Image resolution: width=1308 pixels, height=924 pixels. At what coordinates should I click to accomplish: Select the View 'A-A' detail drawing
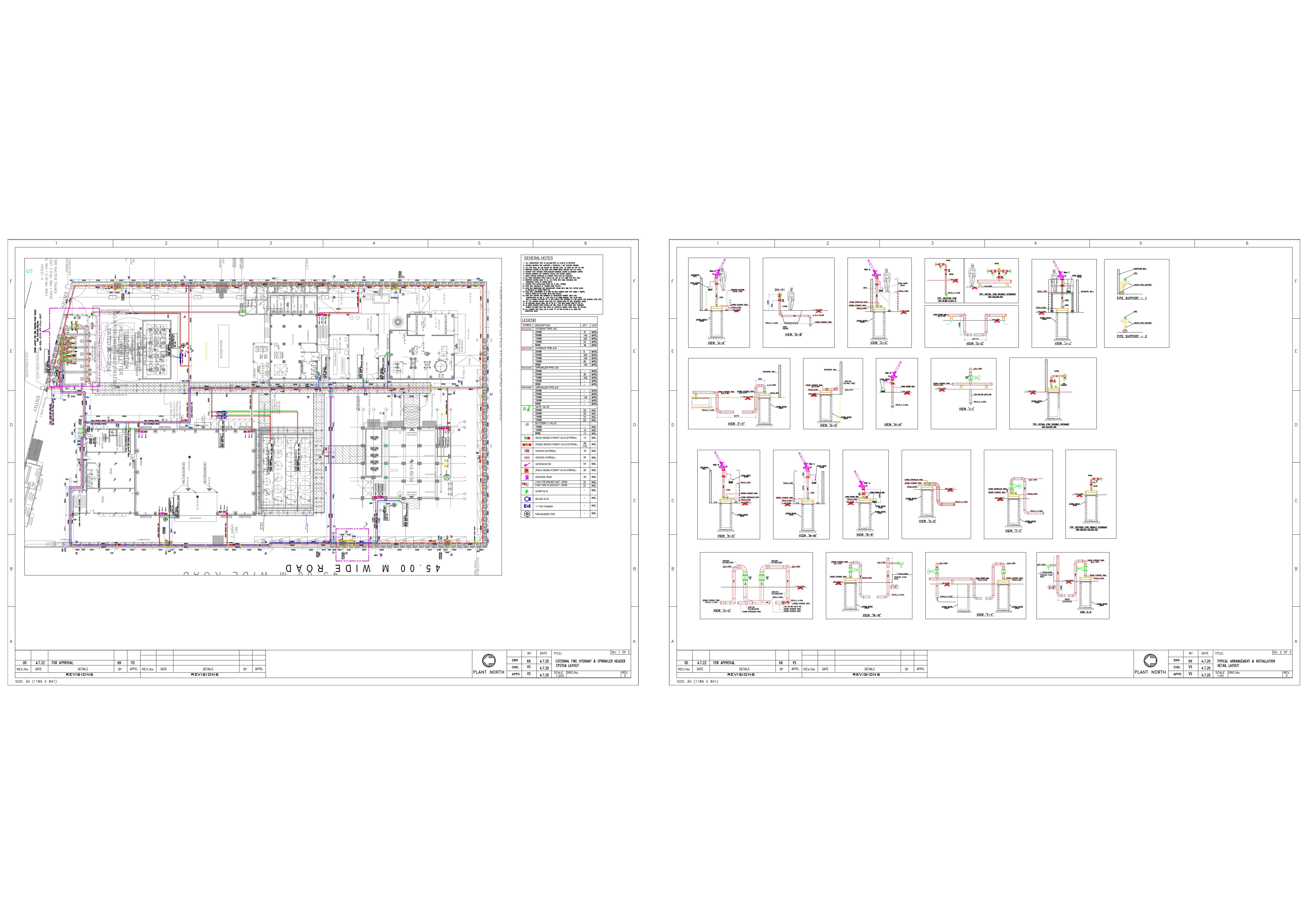(x=718, y=302)
